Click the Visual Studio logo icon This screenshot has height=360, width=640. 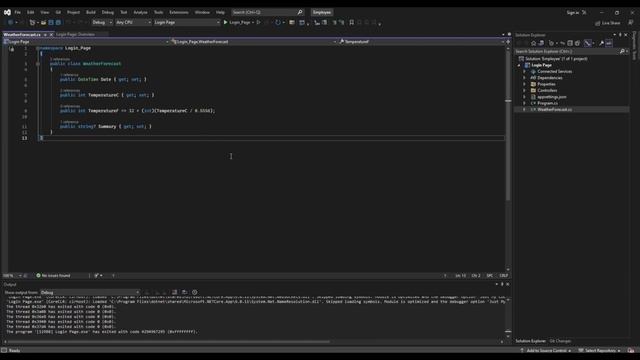7,12
